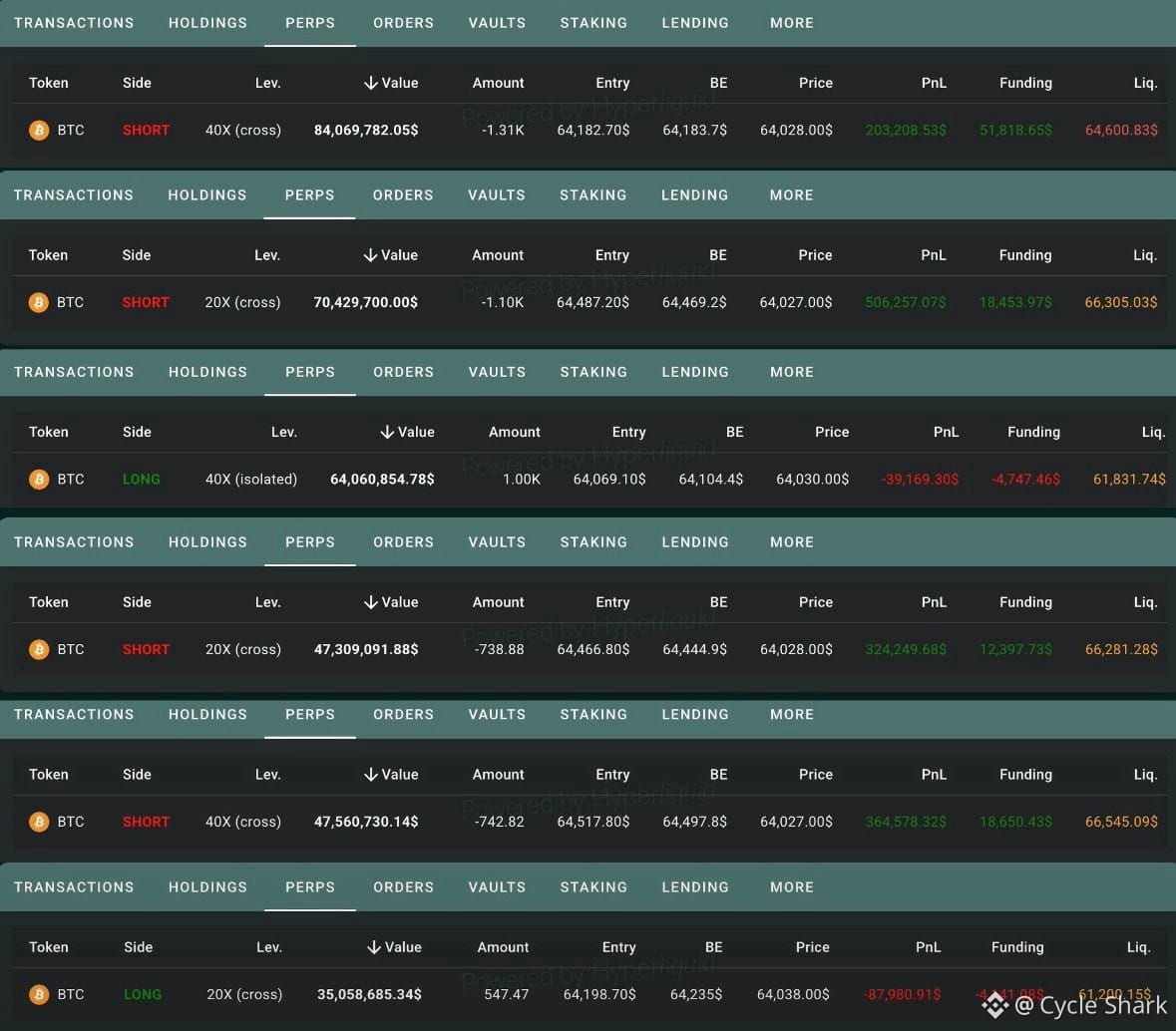
Task: Click the 64,487.20$ entry price
Action: (x=592, y=303)
